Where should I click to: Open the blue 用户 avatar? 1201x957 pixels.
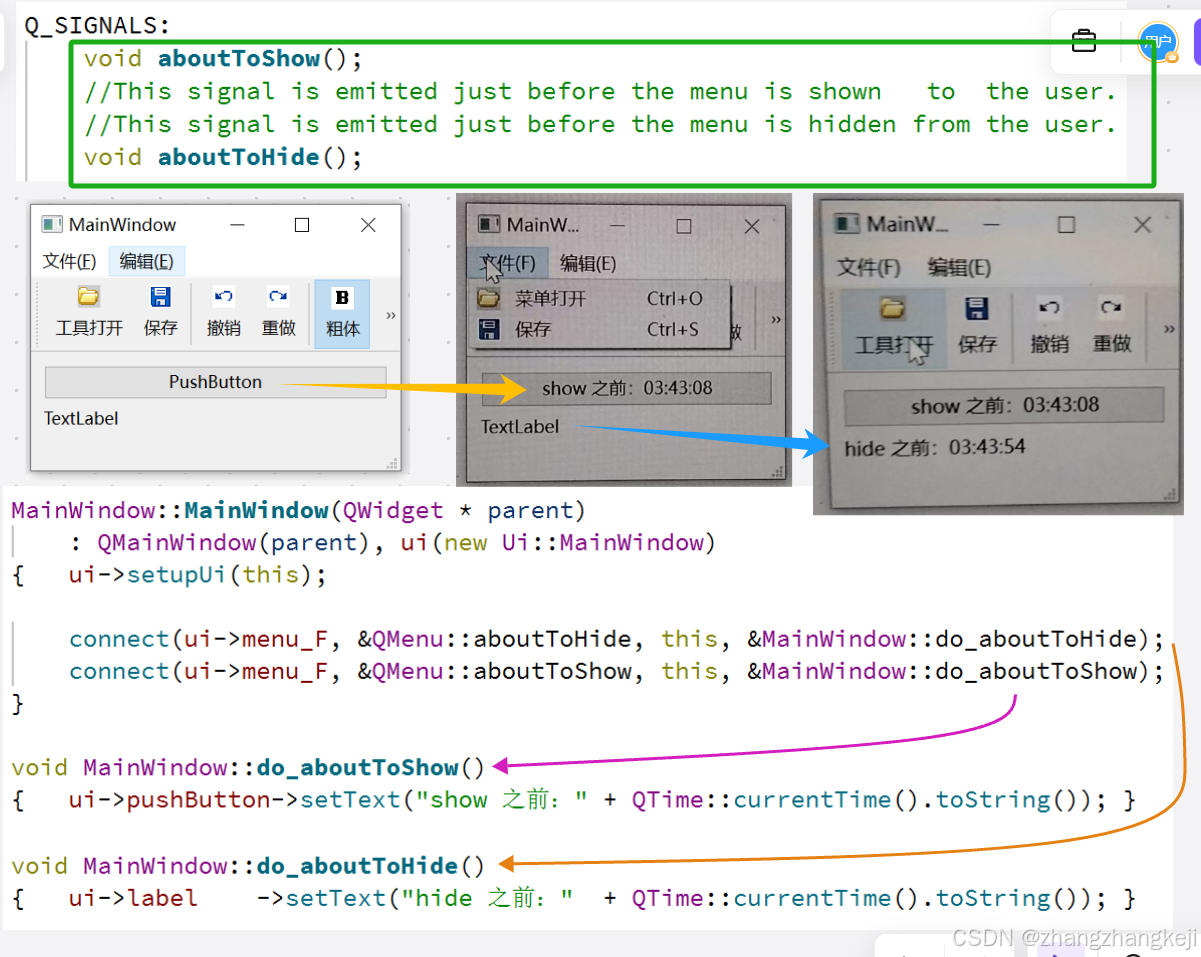[1158, 43]
